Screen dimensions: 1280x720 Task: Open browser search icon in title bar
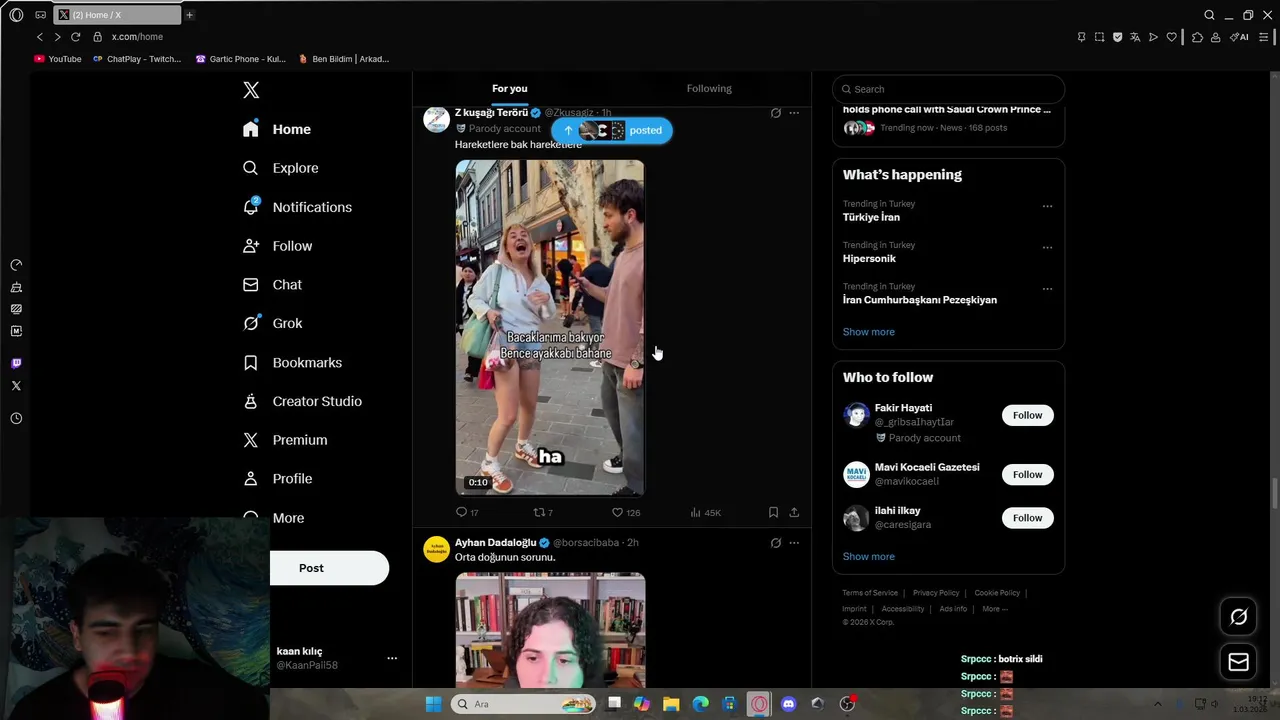(1209, 15)
